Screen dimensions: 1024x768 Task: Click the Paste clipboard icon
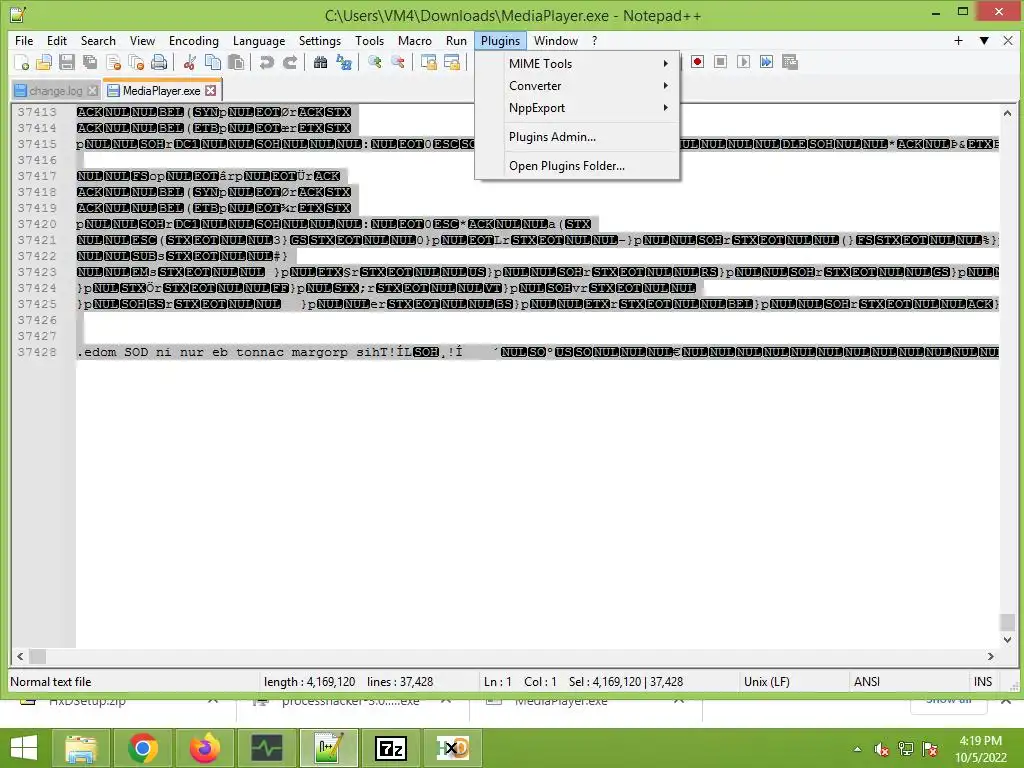236,63
